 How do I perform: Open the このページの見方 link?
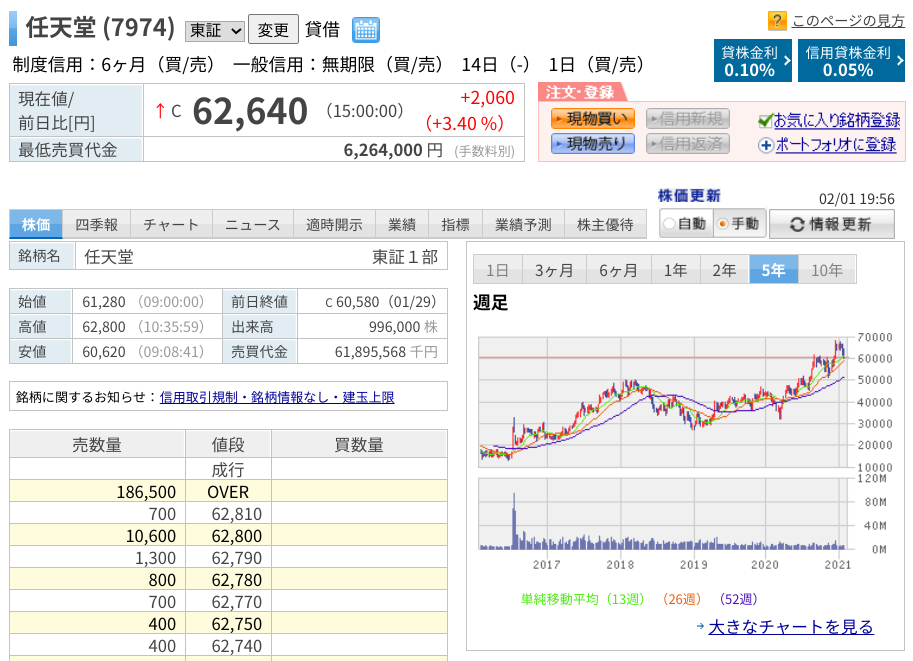click(x=848, y=21)
